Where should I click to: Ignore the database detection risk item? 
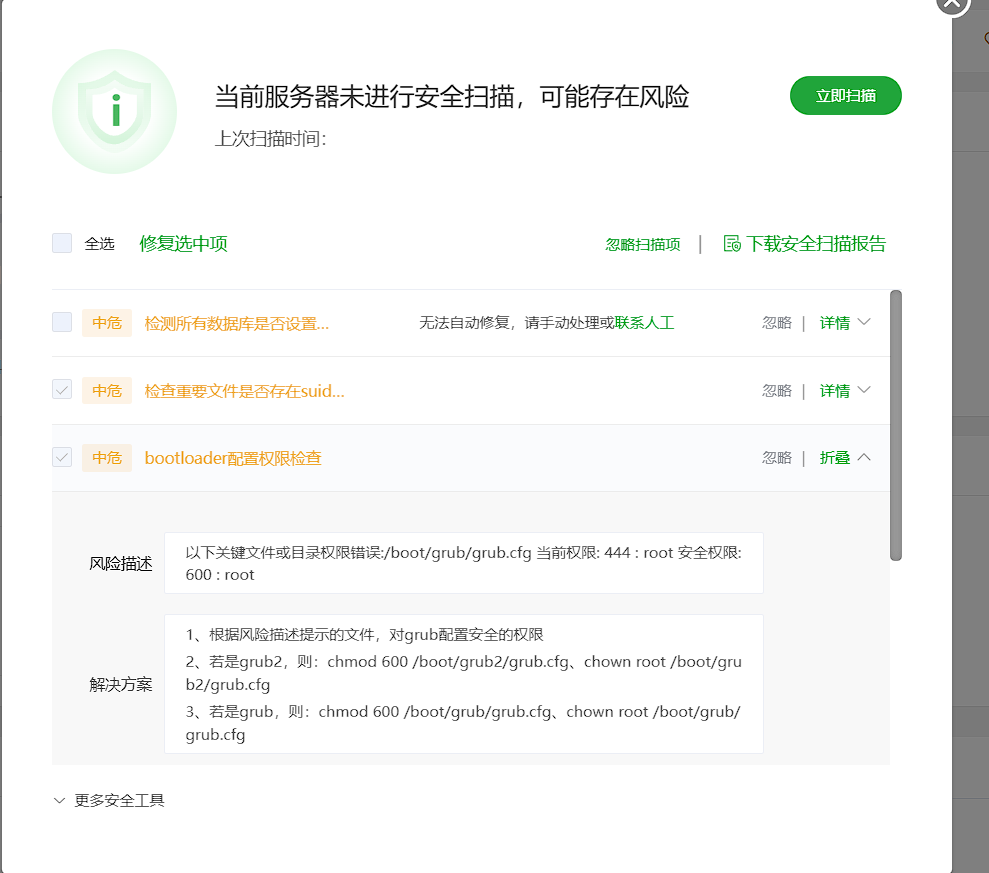coord(776,323)
